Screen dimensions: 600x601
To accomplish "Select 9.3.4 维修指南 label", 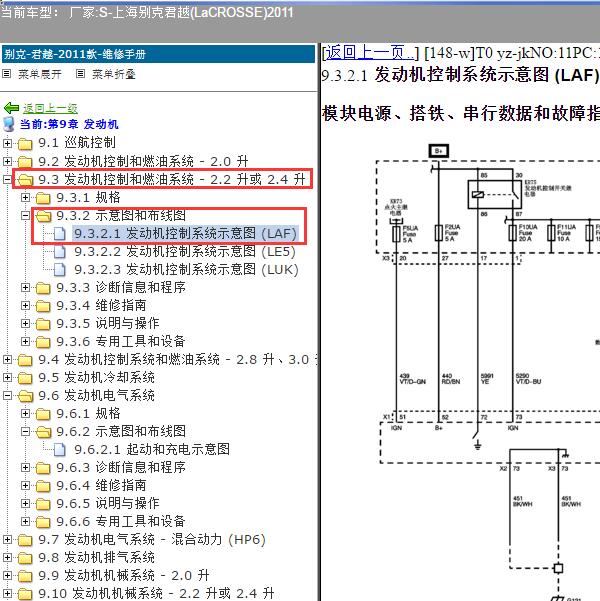I will point(101,305).
